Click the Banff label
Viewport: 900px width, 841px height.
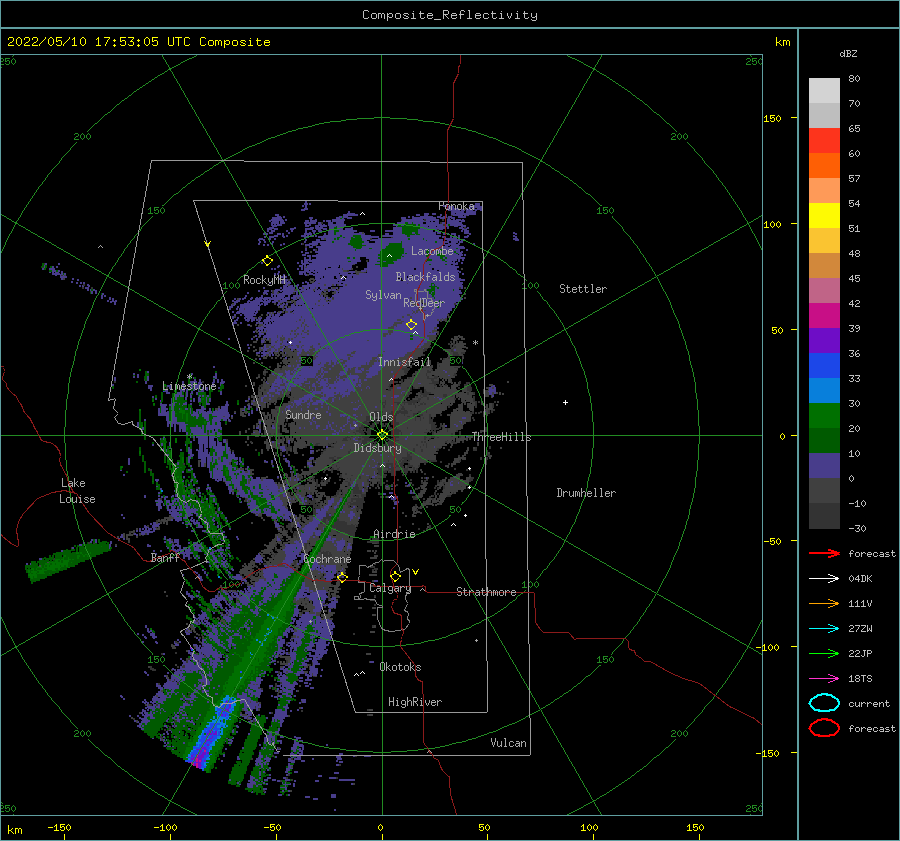coord(165,557)
